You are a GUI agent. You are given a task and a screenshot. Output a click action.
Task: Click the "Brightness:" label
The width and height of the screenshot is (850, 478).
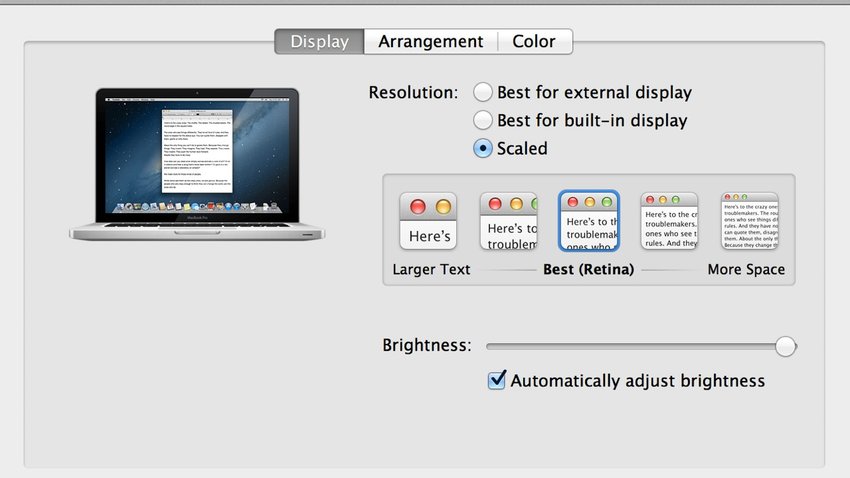point(427,345)
